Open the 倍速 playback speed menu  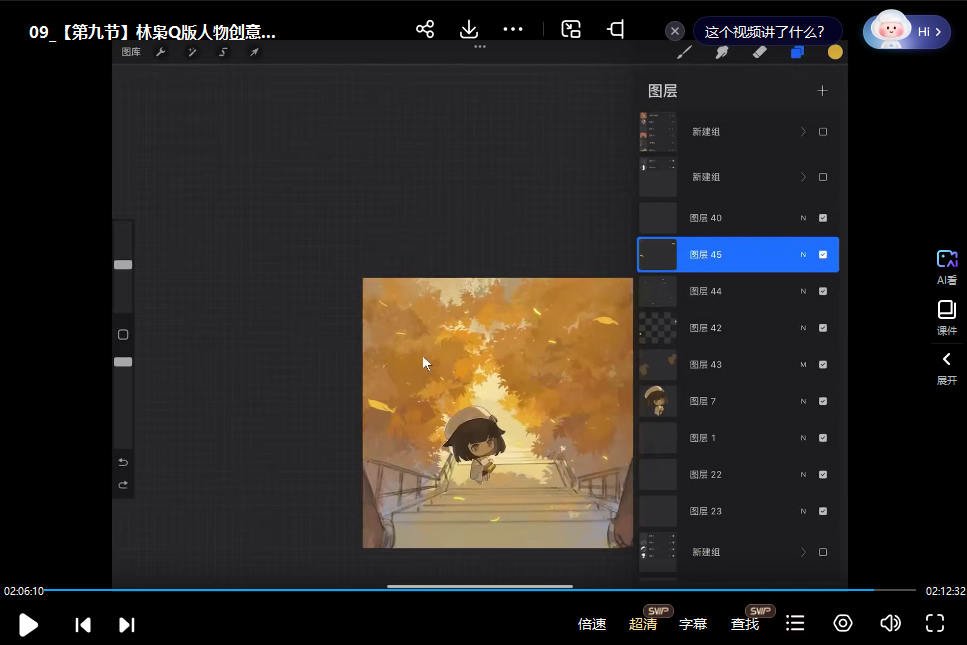592,624
